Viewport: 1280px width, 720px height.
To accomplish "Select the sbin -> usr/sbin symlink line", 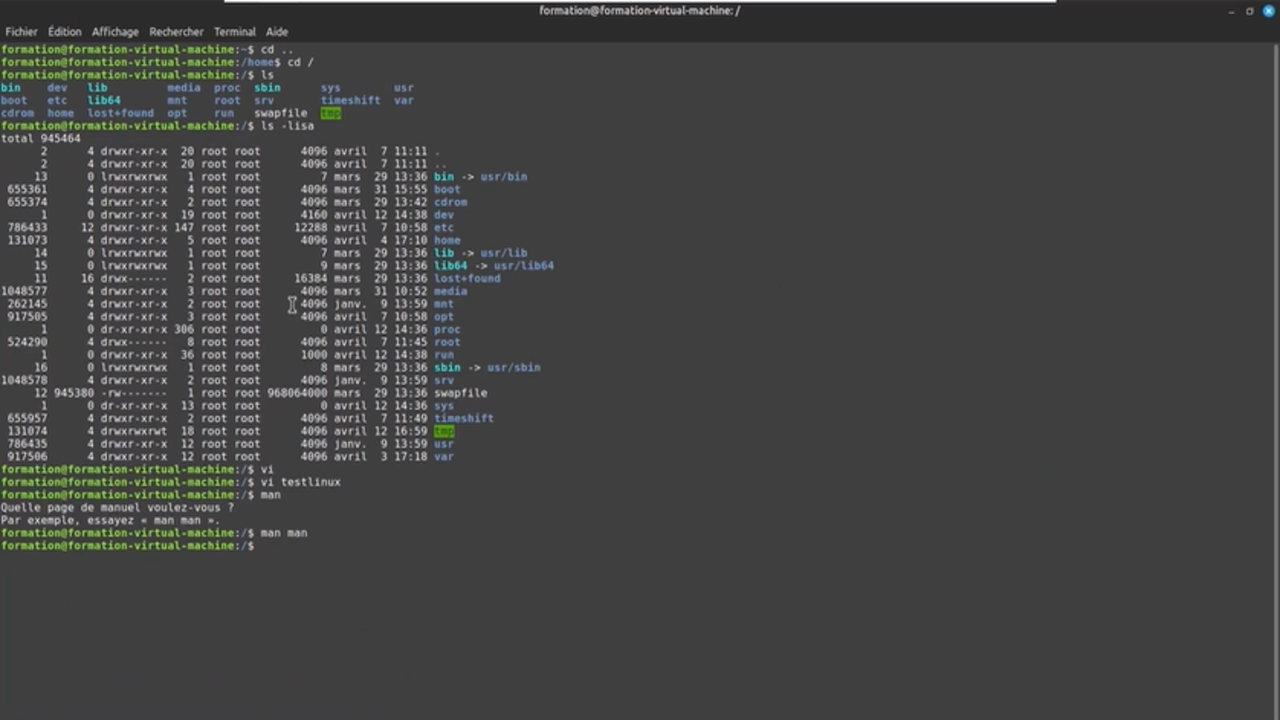I will 487,367.
